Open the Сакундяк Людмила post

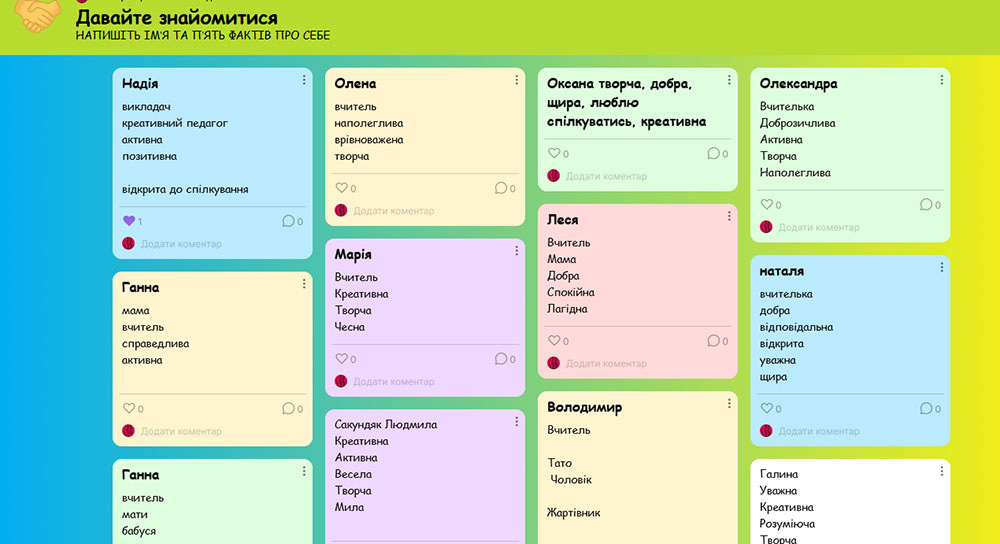click(x=386, y=424)
